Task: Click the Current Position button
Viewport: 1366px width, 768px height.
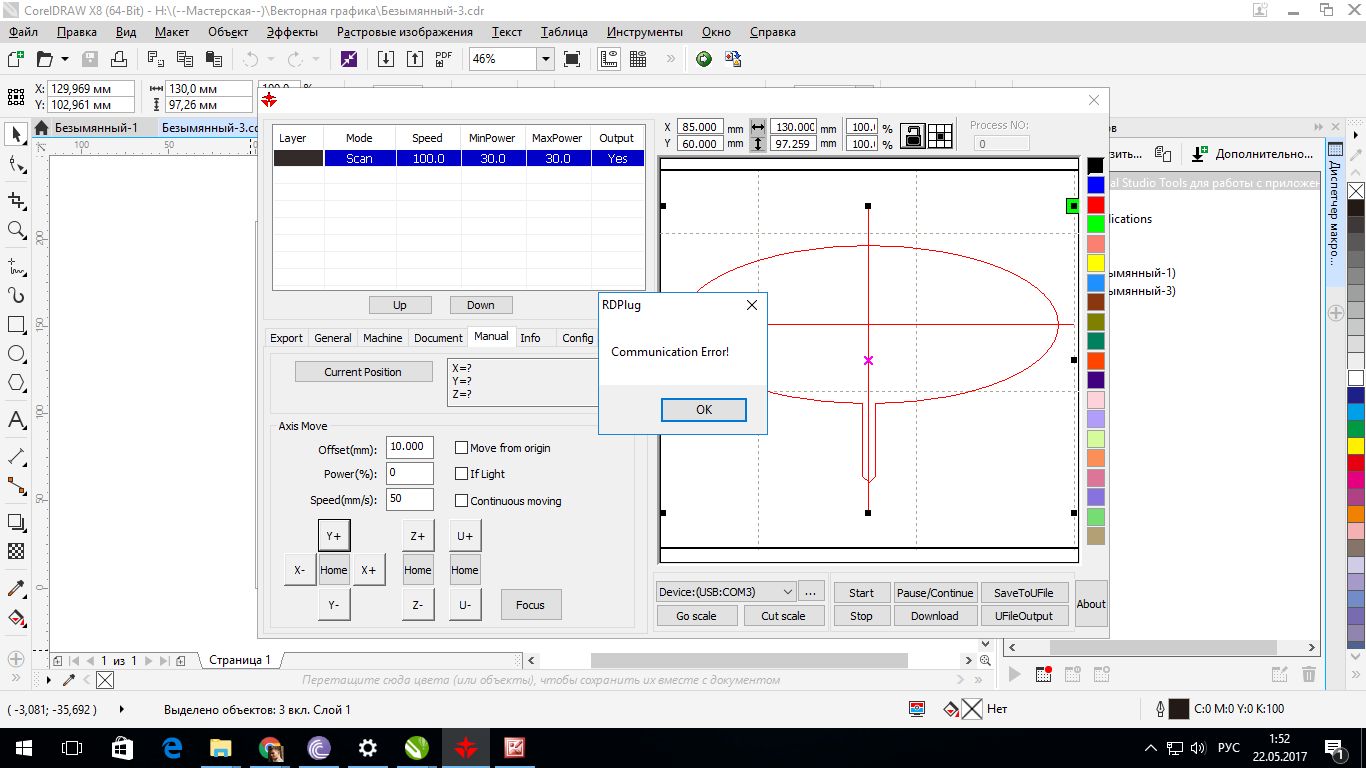Action: click(x=363, y=372)
